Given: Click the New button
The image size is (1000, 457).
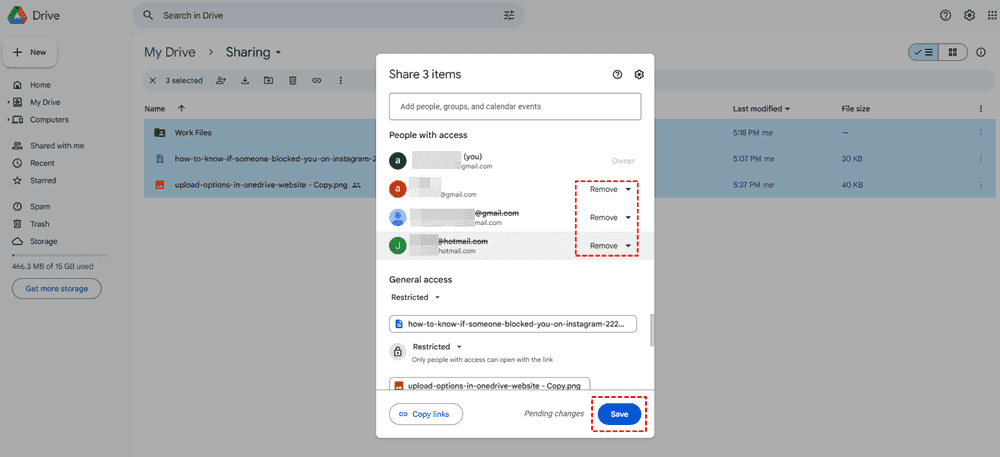Looking at the screenshot, I should (30, 52).
